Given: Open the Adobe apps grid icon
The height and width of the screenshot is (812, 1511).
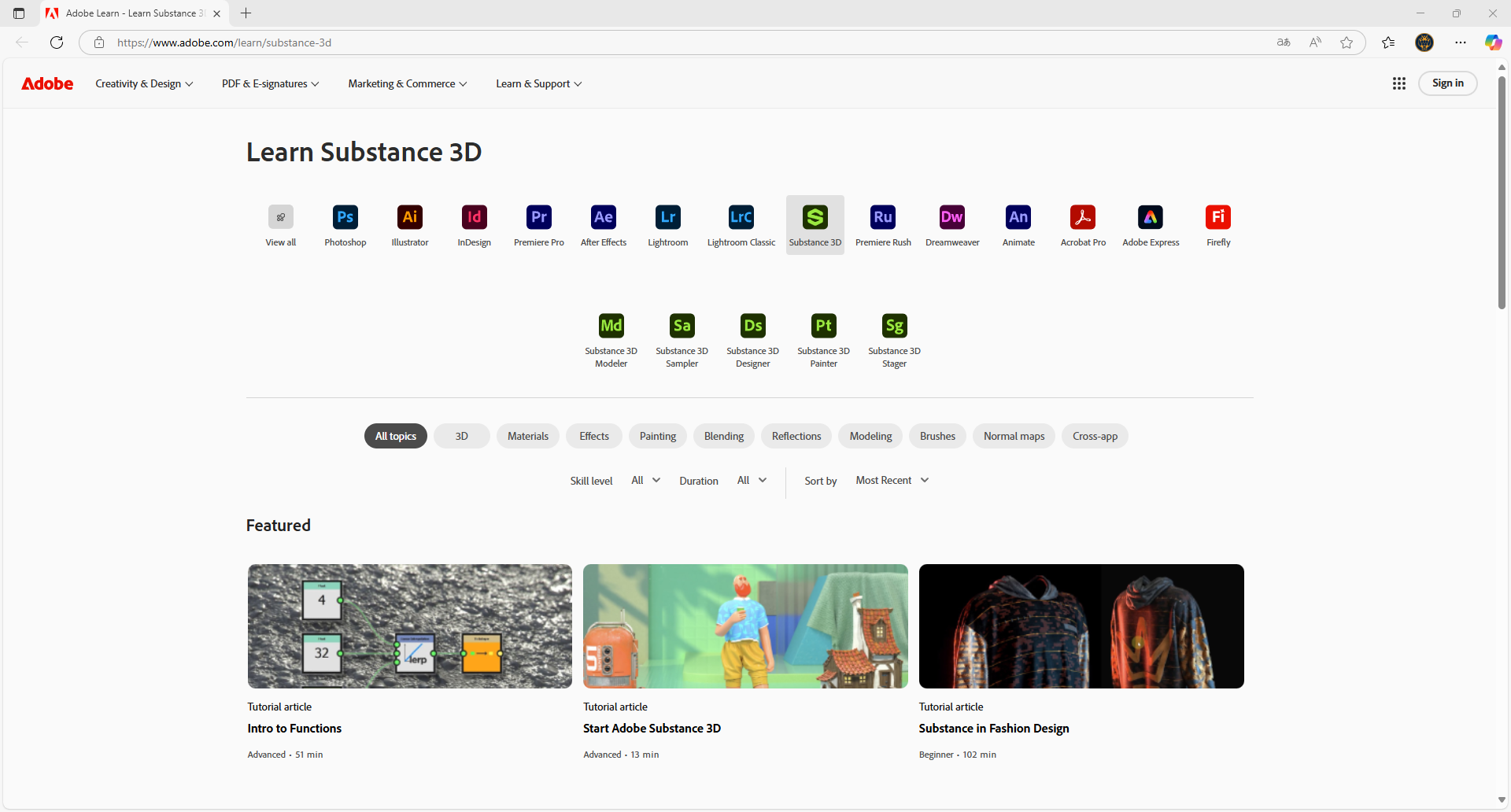Looking at the screenshot, I should coord(1399,83).
